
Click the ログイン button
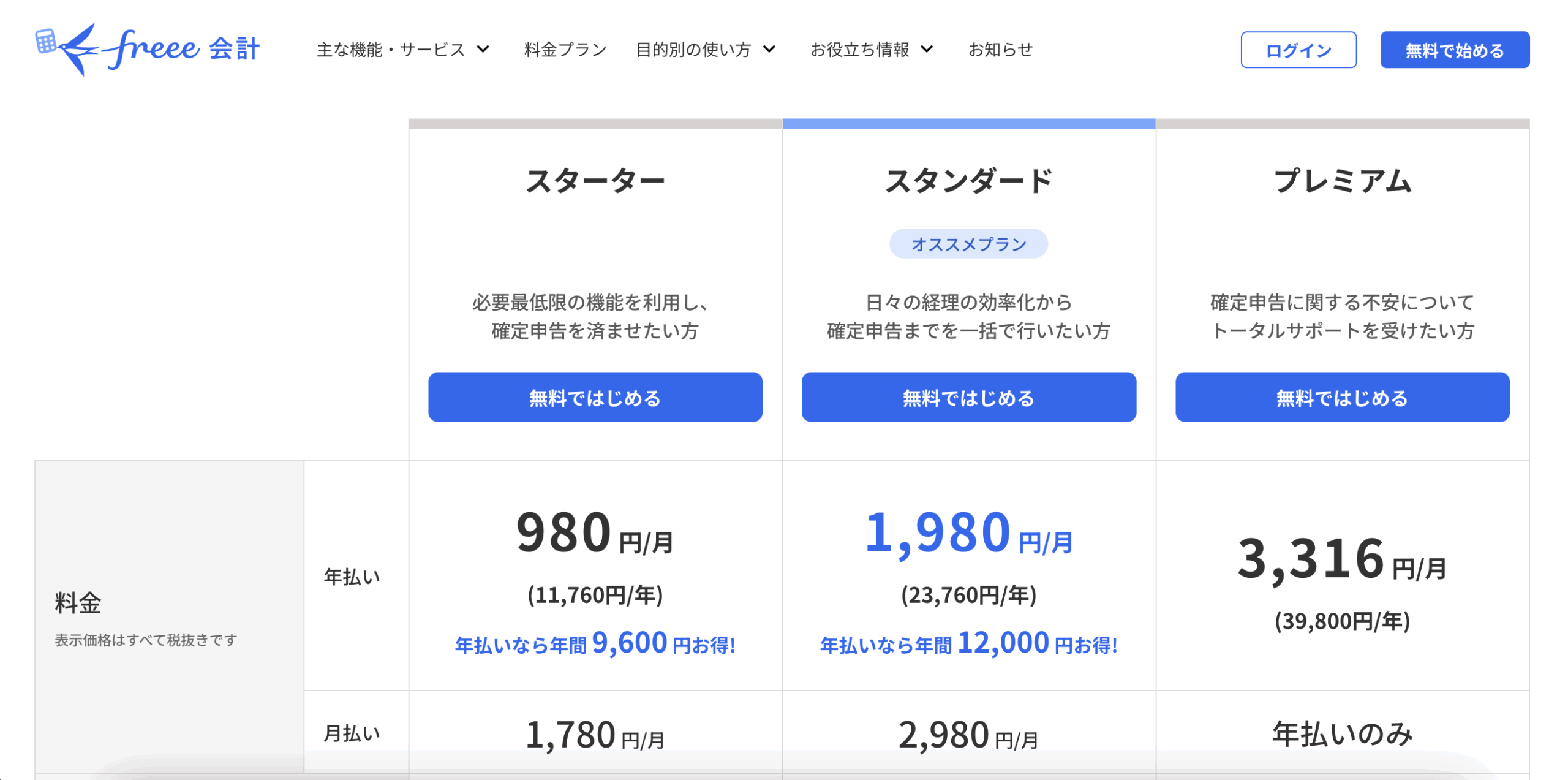[x=1298, y=50]
